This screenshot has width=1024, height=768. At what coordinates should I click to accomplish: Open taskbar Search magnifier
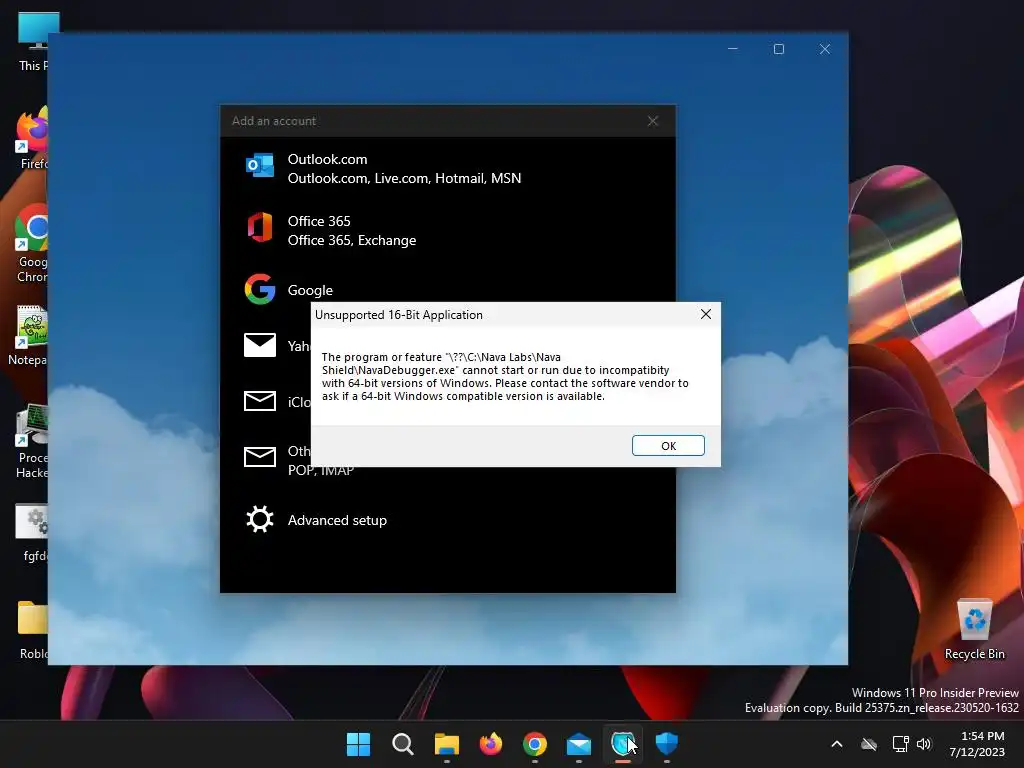[402, 744]
